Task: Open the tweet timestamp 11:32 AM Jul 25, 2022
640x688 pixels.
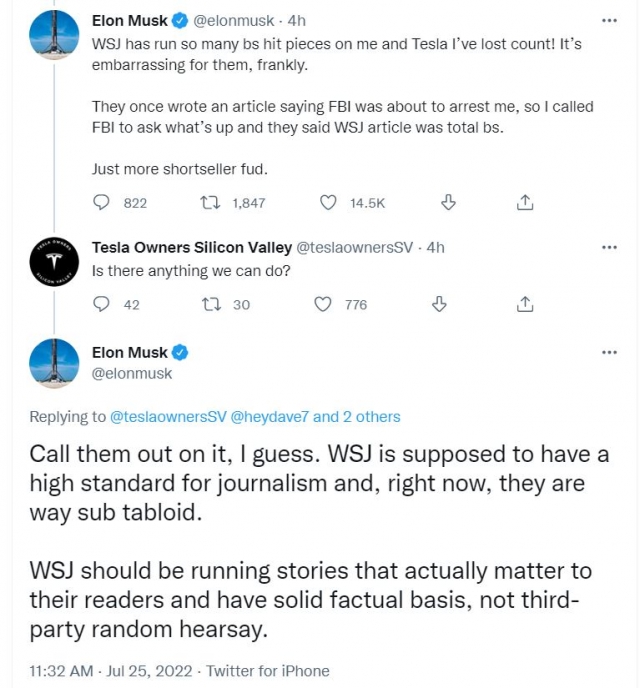Action: (x=111, y=671)
